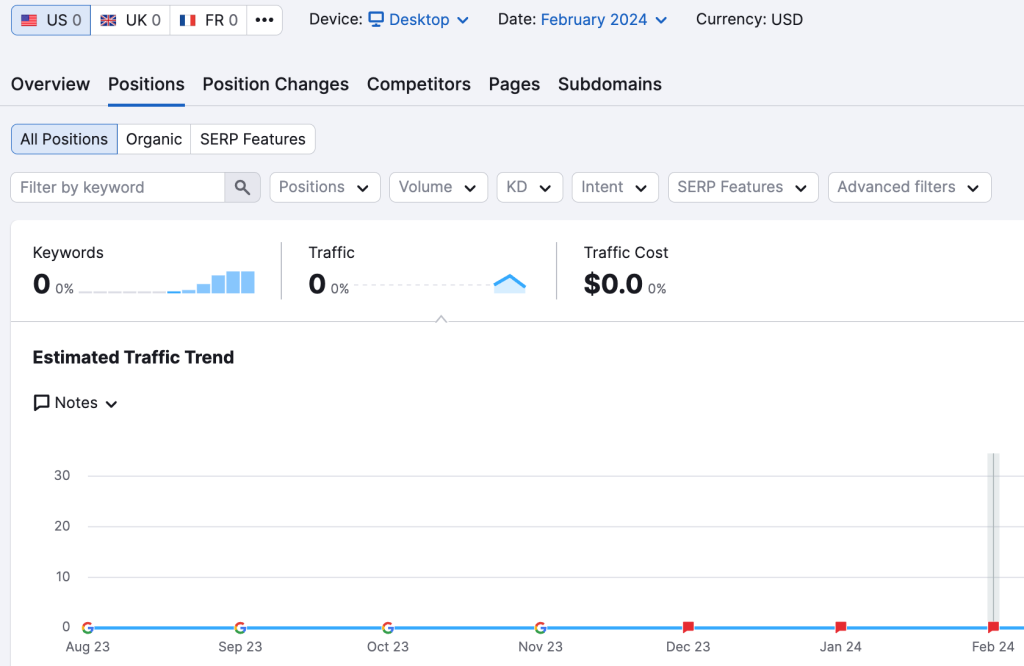
Task: Switch to Subdomains tab
Action: click(x=609, y=84)
